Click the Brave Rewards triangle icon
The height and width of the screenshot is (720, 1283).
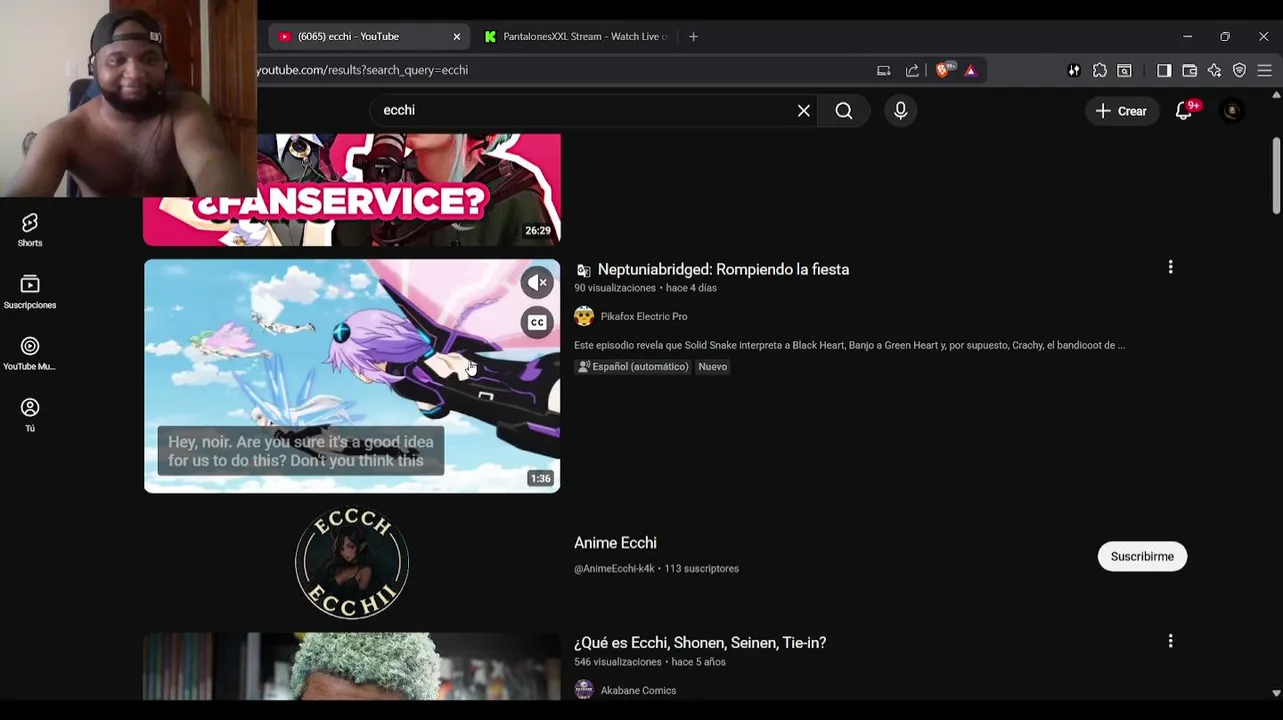click(x=970, y=70)
